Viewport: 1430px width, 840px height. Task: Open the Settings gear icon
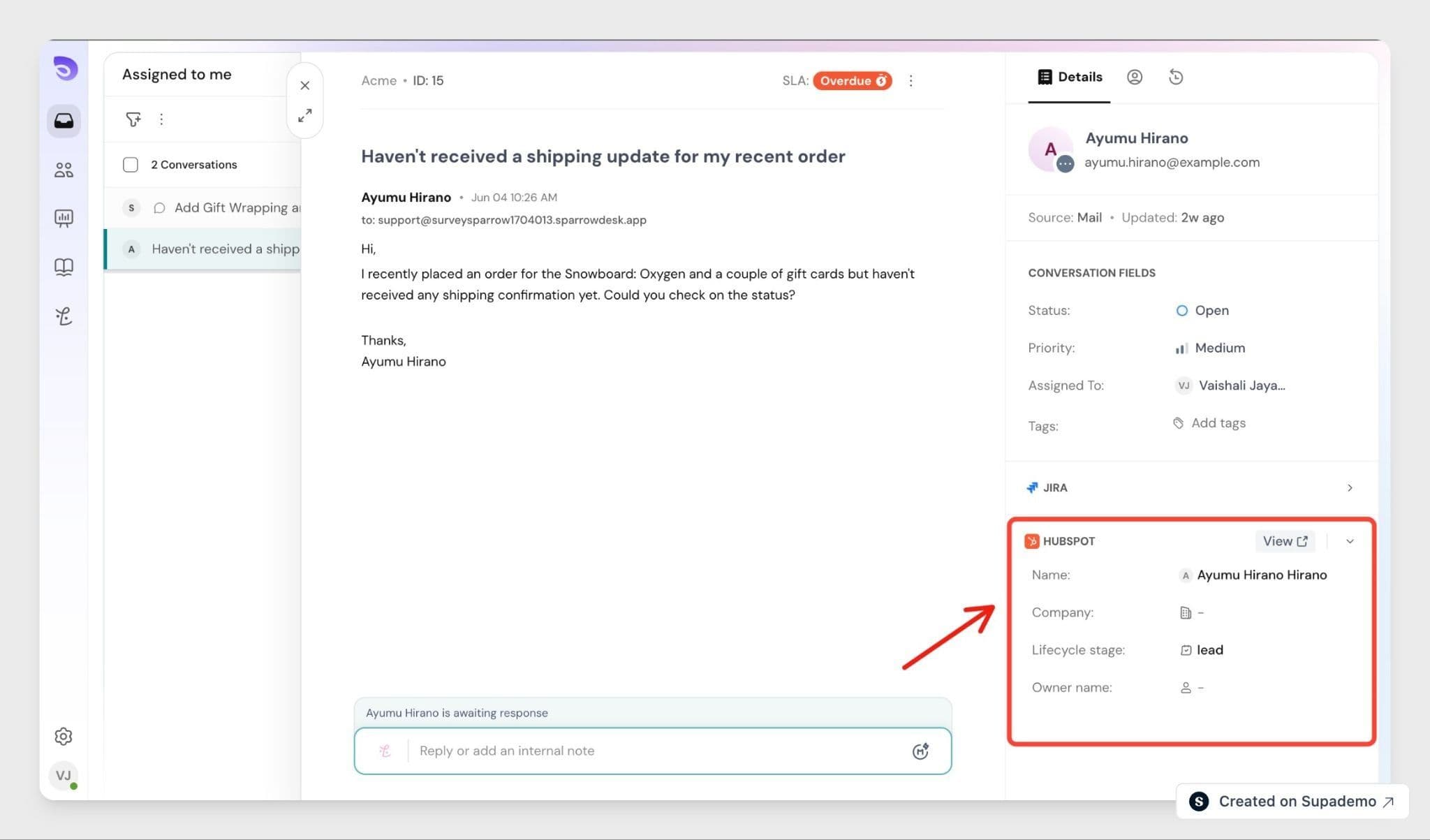[x=64, y=736]
